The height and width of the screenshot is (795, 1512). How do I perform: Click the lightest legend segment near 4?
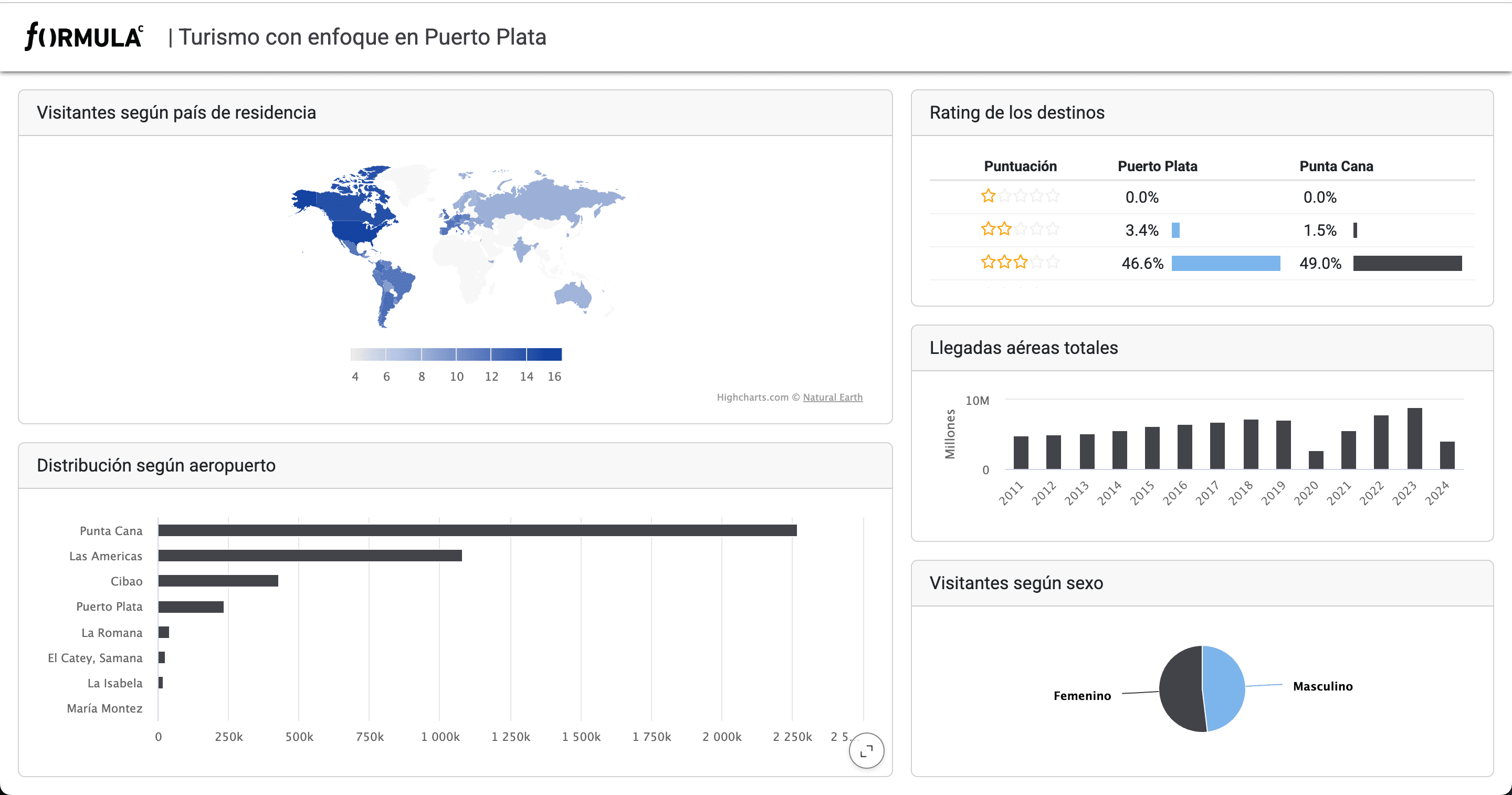coord(367,354)
